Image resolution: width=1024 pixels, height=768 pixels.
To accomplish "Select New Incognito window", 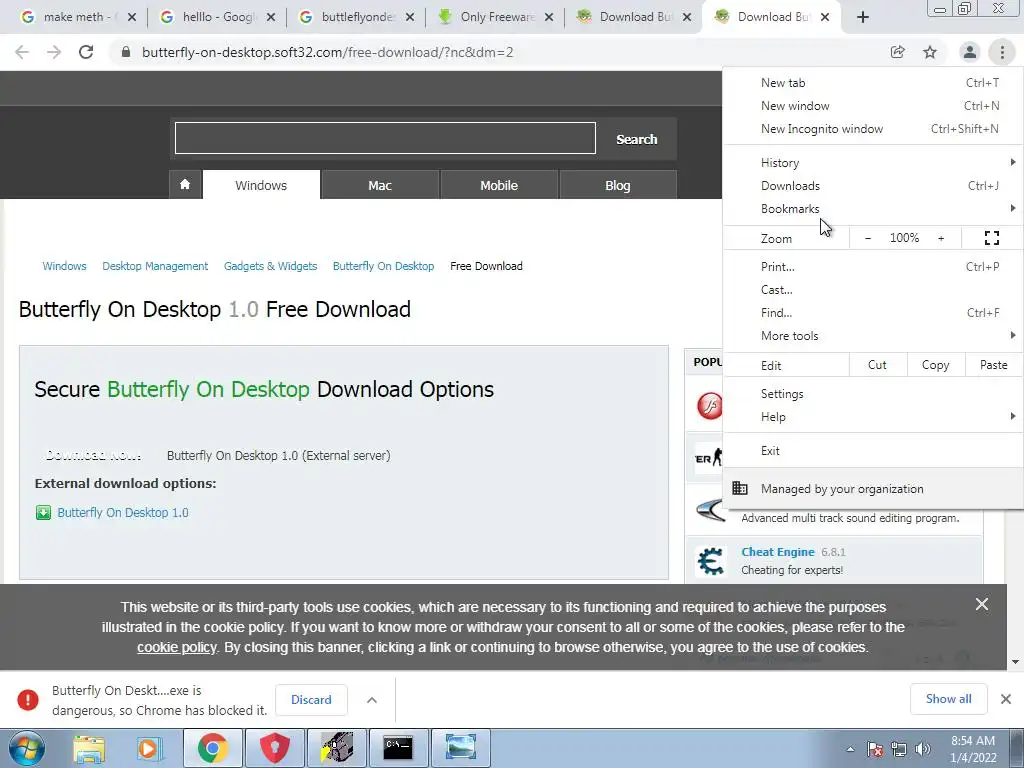I will 872,129.
